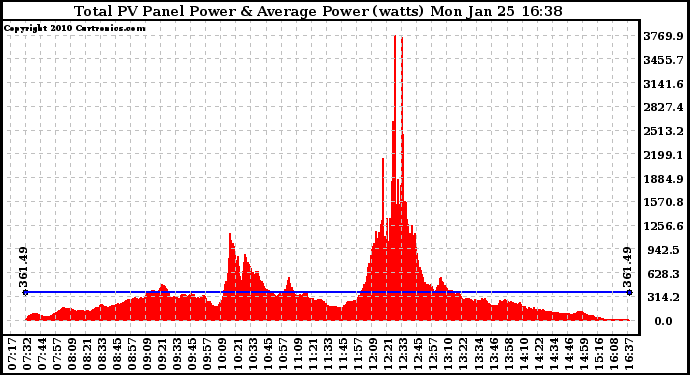Select the '1884.9' y-axis label
Viewport: 690px width, 375px height.
(x=663, y=179)
